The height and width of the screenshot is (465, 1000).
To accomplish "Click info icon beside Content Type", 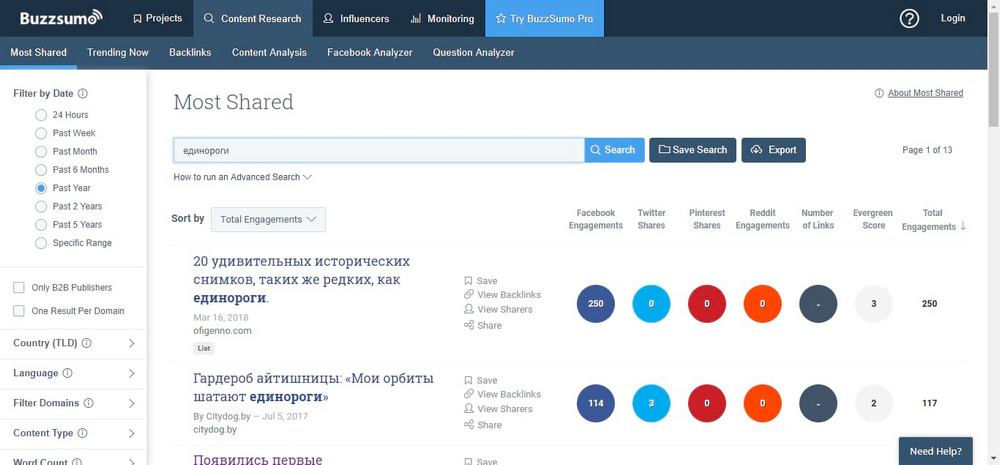I will [82, 433].
